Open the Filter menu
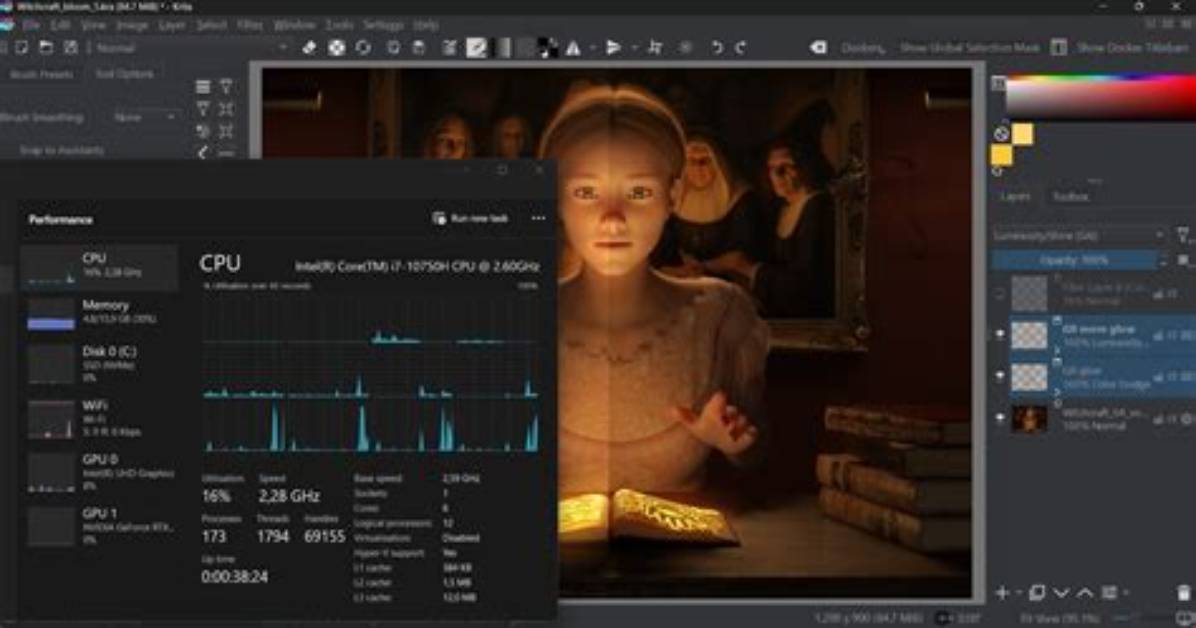The image size is (1196, 628). pos(249,25)
